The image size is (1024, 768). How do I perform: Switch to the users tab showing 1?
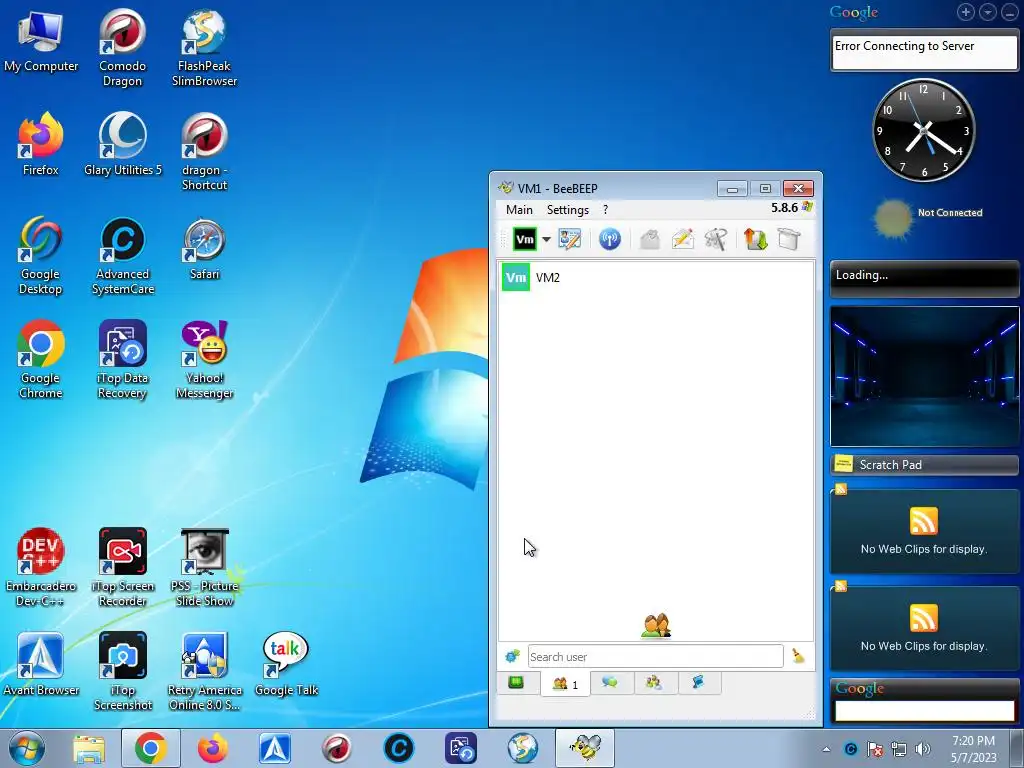click(x=566, y=684)
